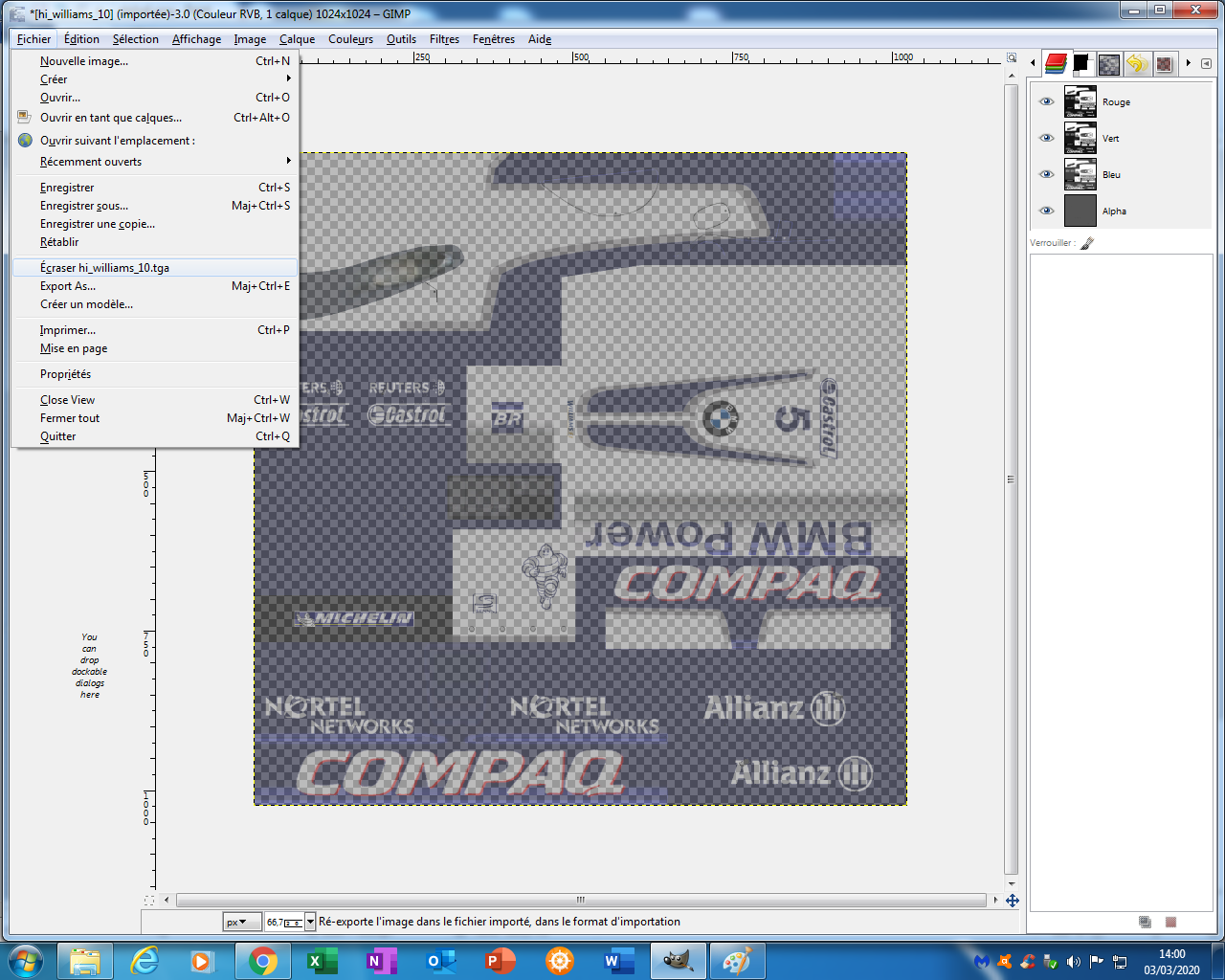Choose Ouvrir... from the Fichier menu

pos(155,97)
